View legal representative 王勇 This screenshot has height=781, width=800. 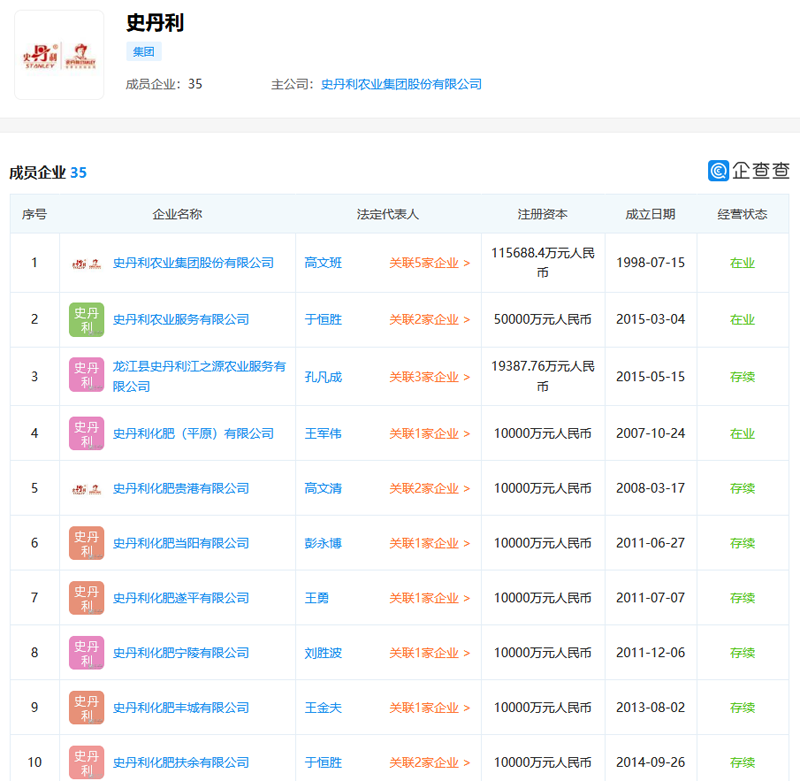(317, 598)
